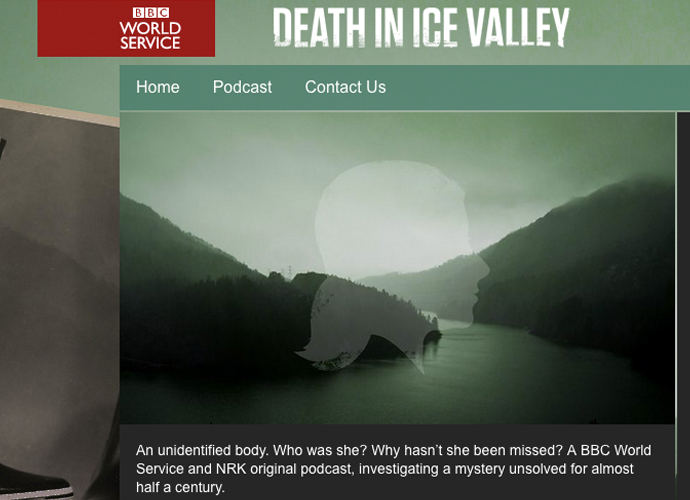Click the 'half a century' text line
Screen dimensions: 690x500
180,487
